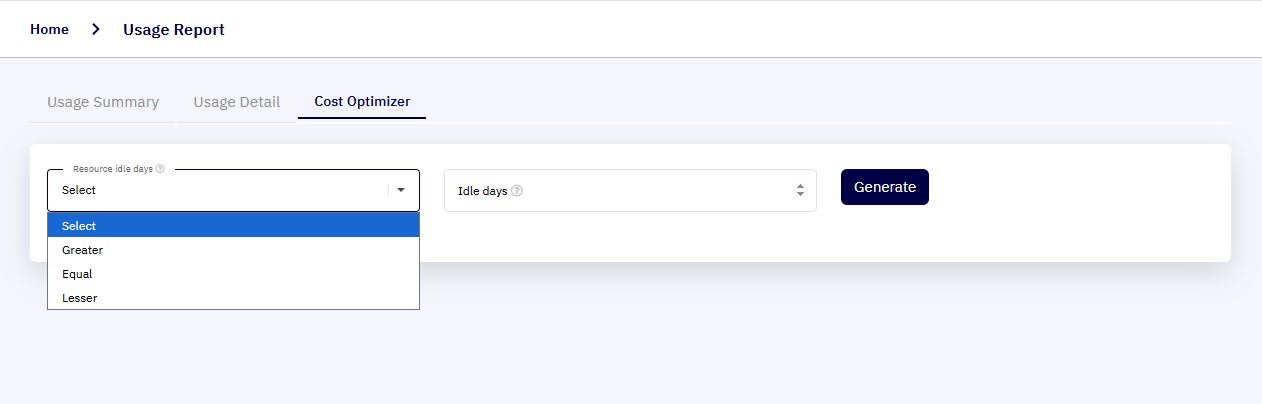
Task: Click the Generate button
Action: (x=885, y=187)
